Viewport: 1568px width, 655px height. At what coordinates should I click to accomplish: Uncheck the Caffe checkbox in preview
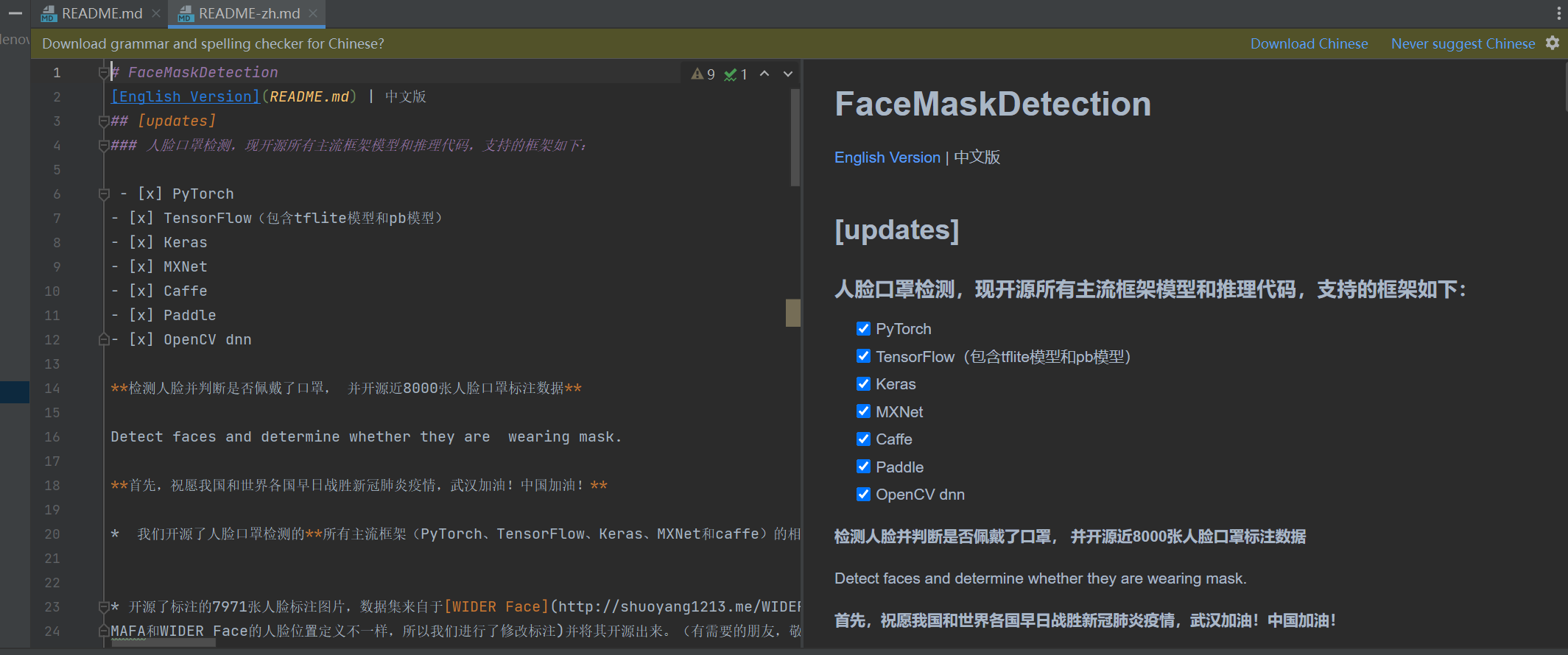(x=864, y=439)
